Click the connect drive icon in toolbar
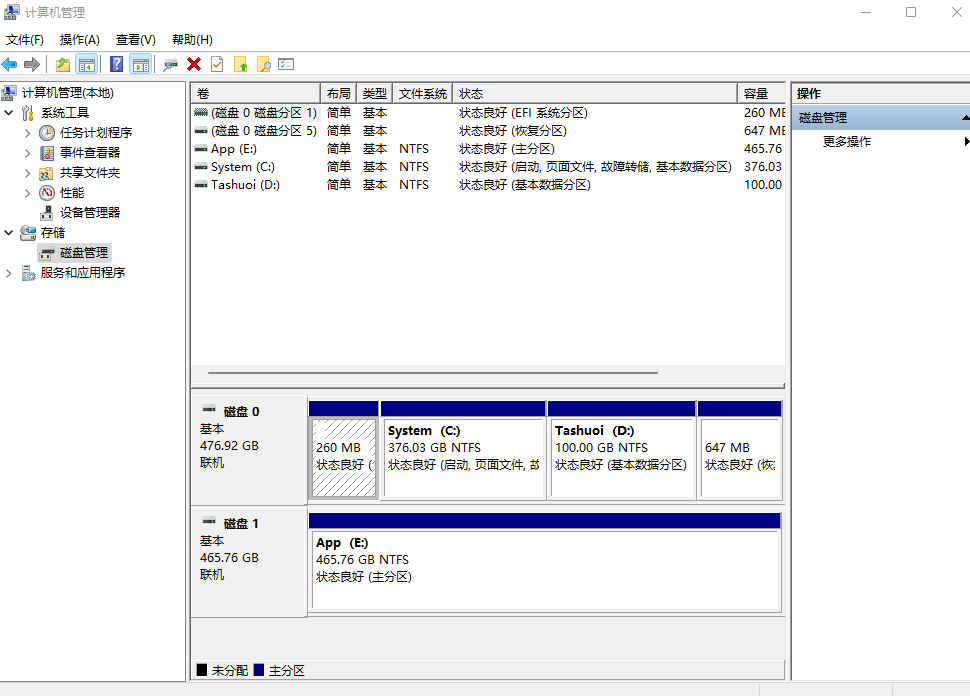The width and height of the screenshot is (970, 696). pos(170,64)
